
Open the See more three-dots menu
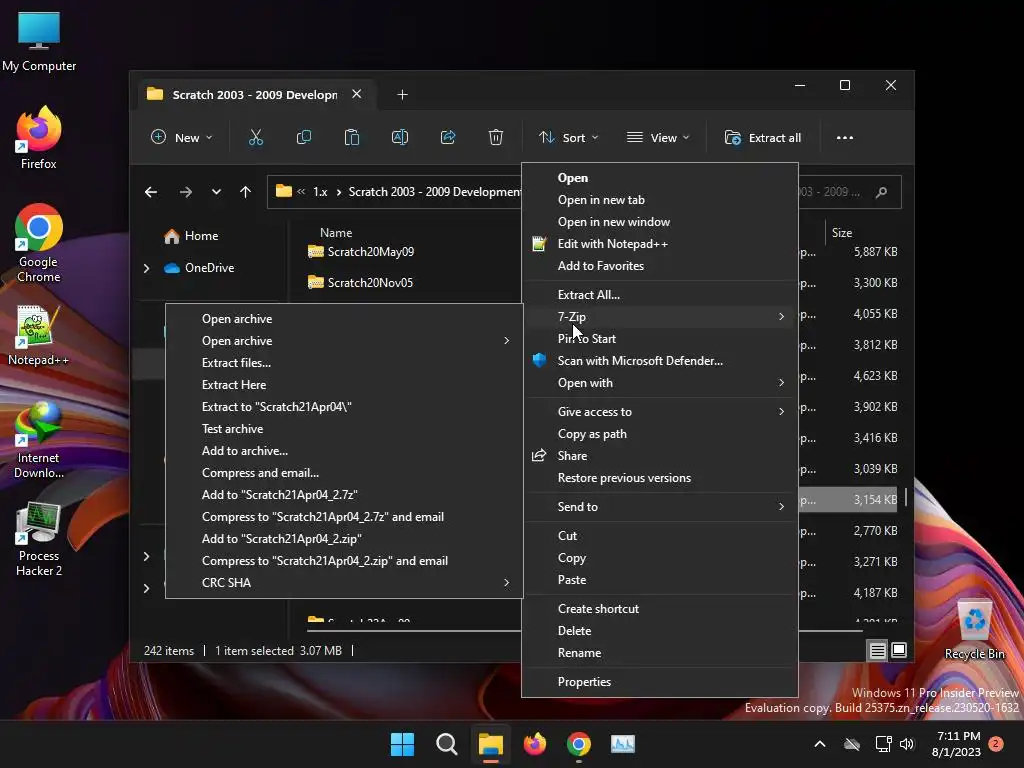click(844, 138)
